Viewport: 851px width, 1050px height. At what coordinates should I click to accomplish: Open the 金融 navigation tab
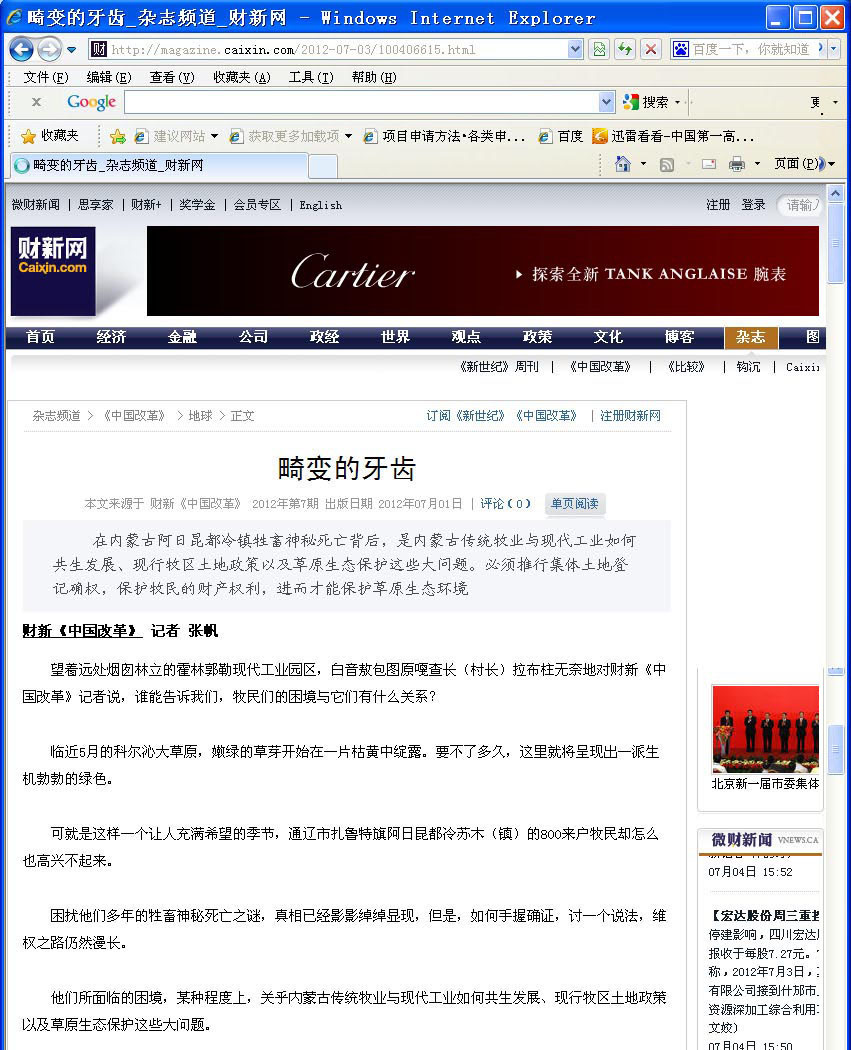point(182,338)
